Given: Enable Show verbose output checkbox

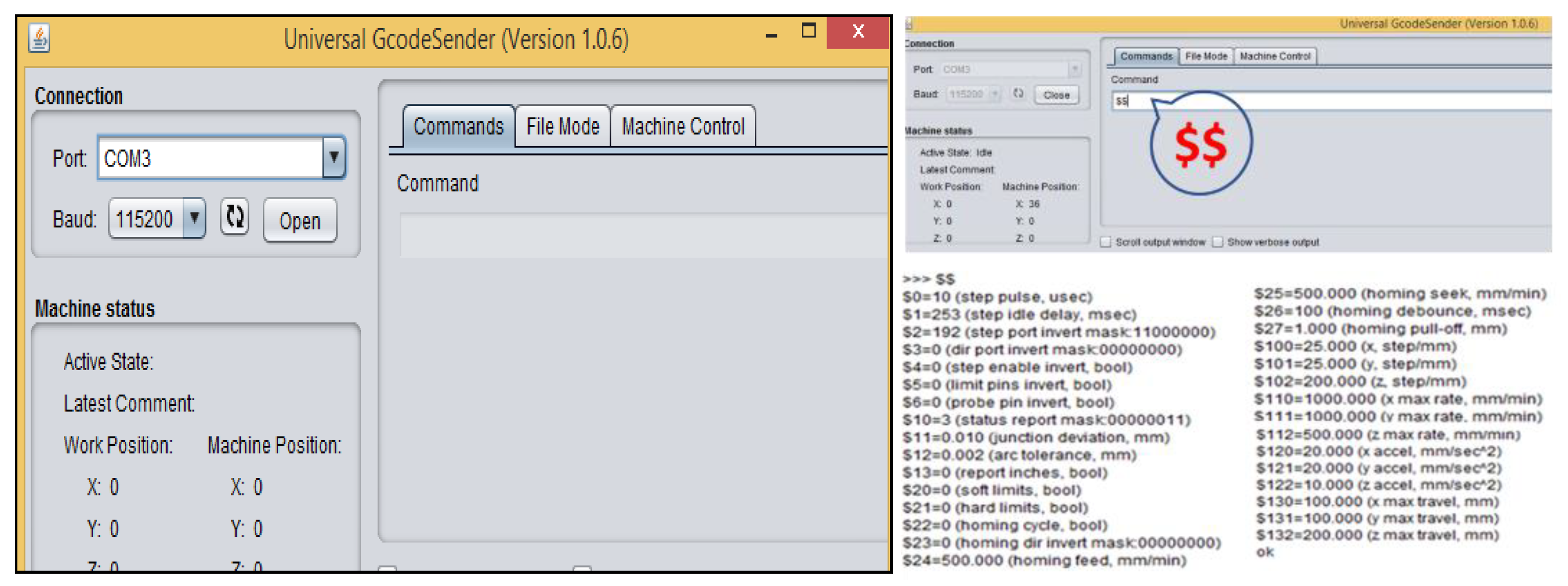Looking at the screenshot, I should pyautogui.click(x=1217, y=243).
